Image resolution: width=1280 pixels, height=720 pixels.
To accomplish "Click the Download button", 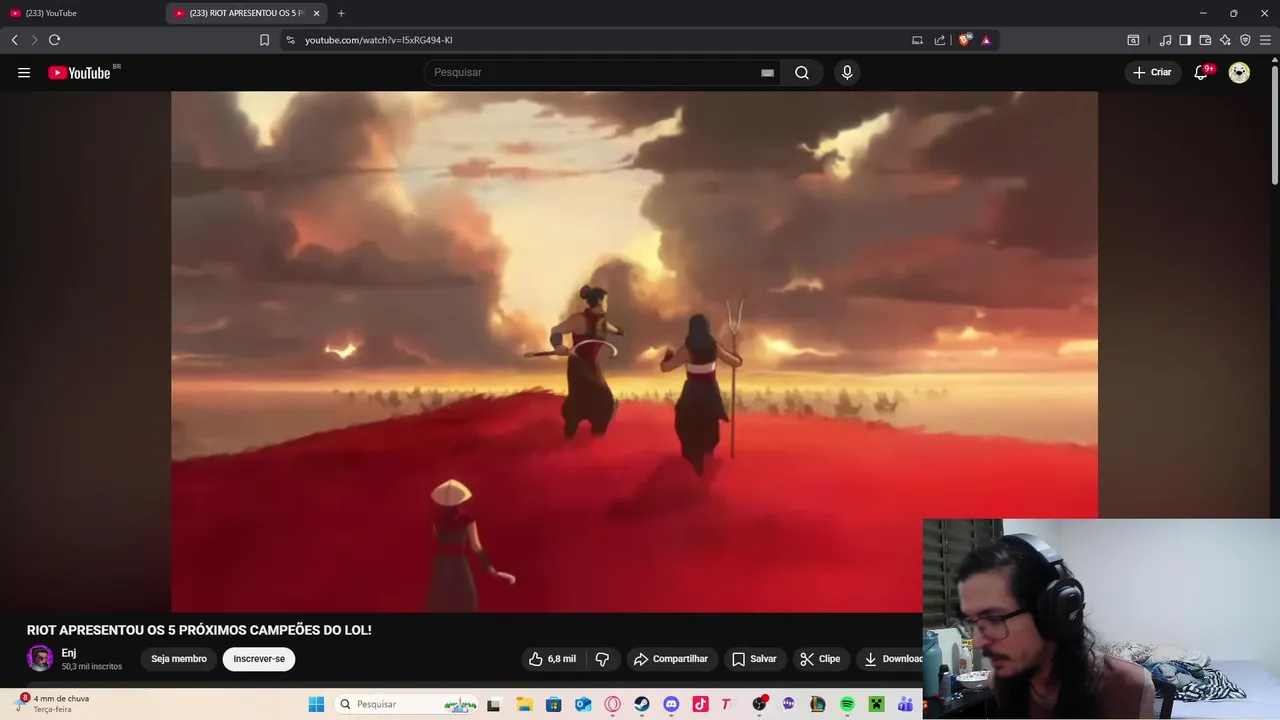I will [892, 659].
